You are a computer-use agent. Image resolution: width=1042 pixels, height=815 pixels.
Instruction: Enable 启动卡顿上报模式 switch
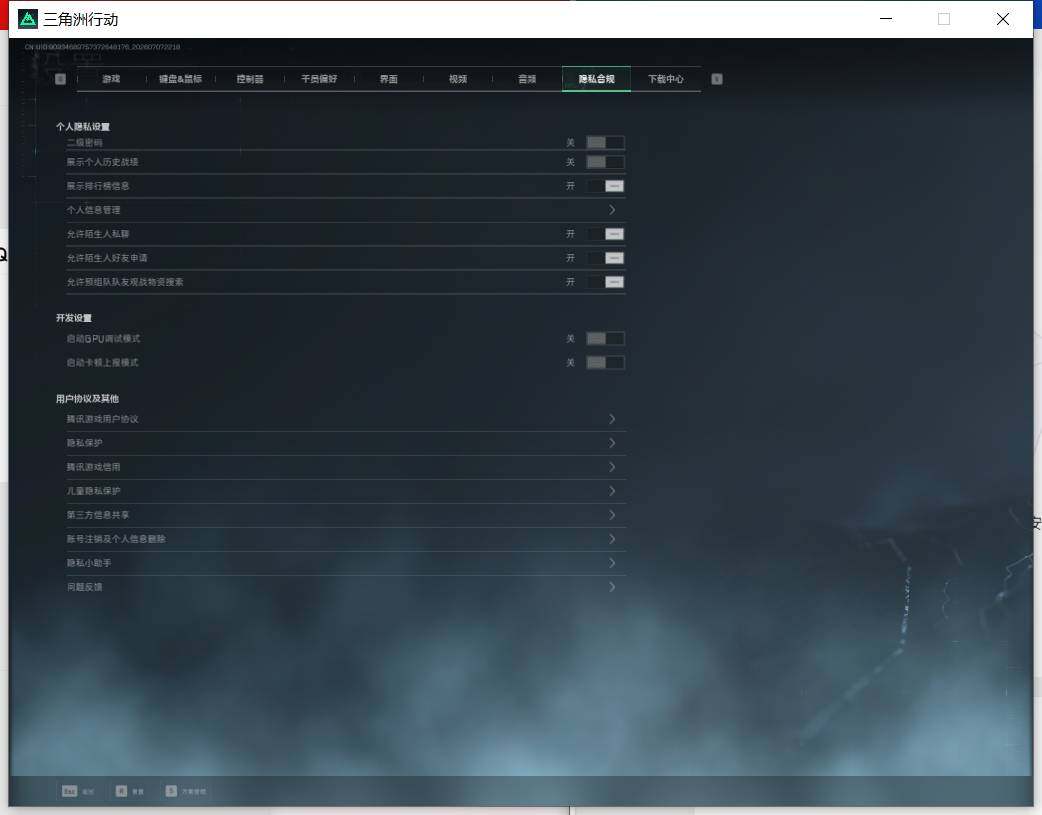coord(605,362)
